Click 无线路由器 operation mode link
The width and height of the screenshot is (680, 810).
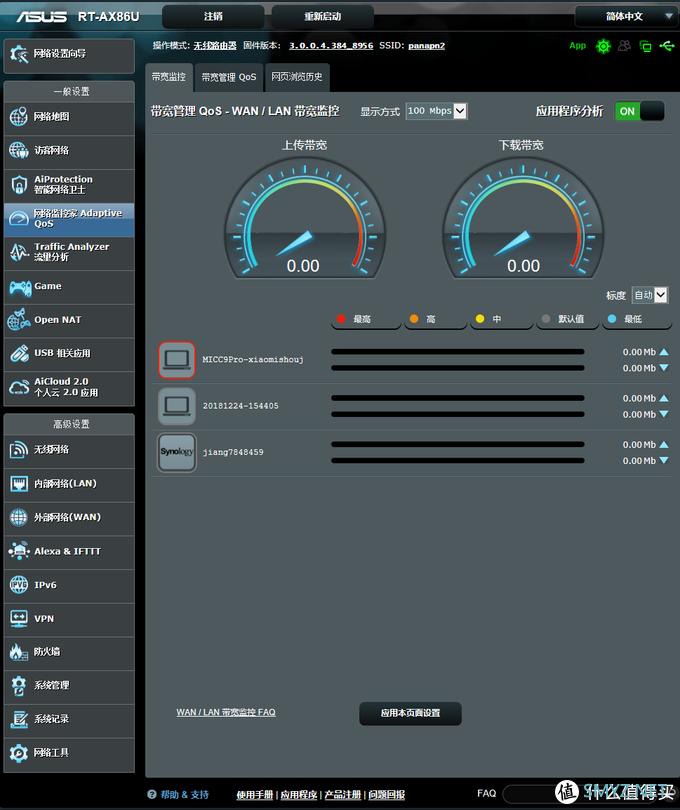tap(215, 45)
